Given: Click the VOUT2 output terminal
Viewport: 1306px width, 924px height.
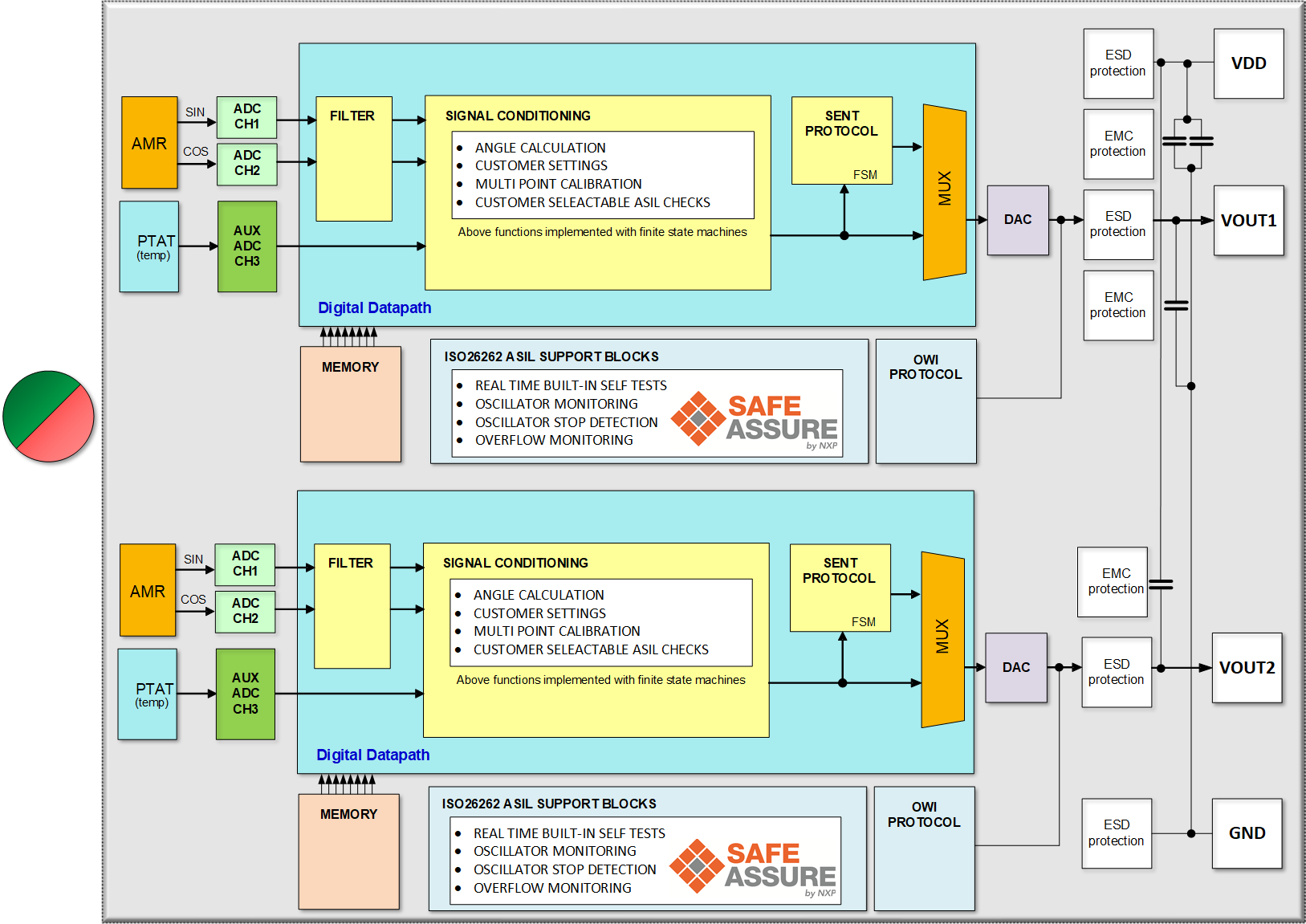Looking at the screenshot, I should [x=1247, y=667].
